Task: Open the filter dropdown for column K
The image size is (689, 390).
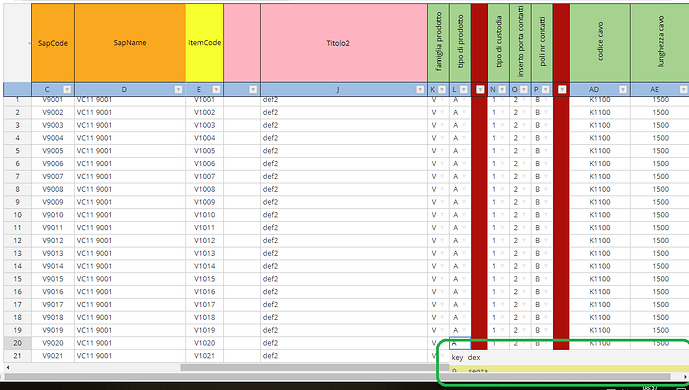Action: click(x=442, y=90)
